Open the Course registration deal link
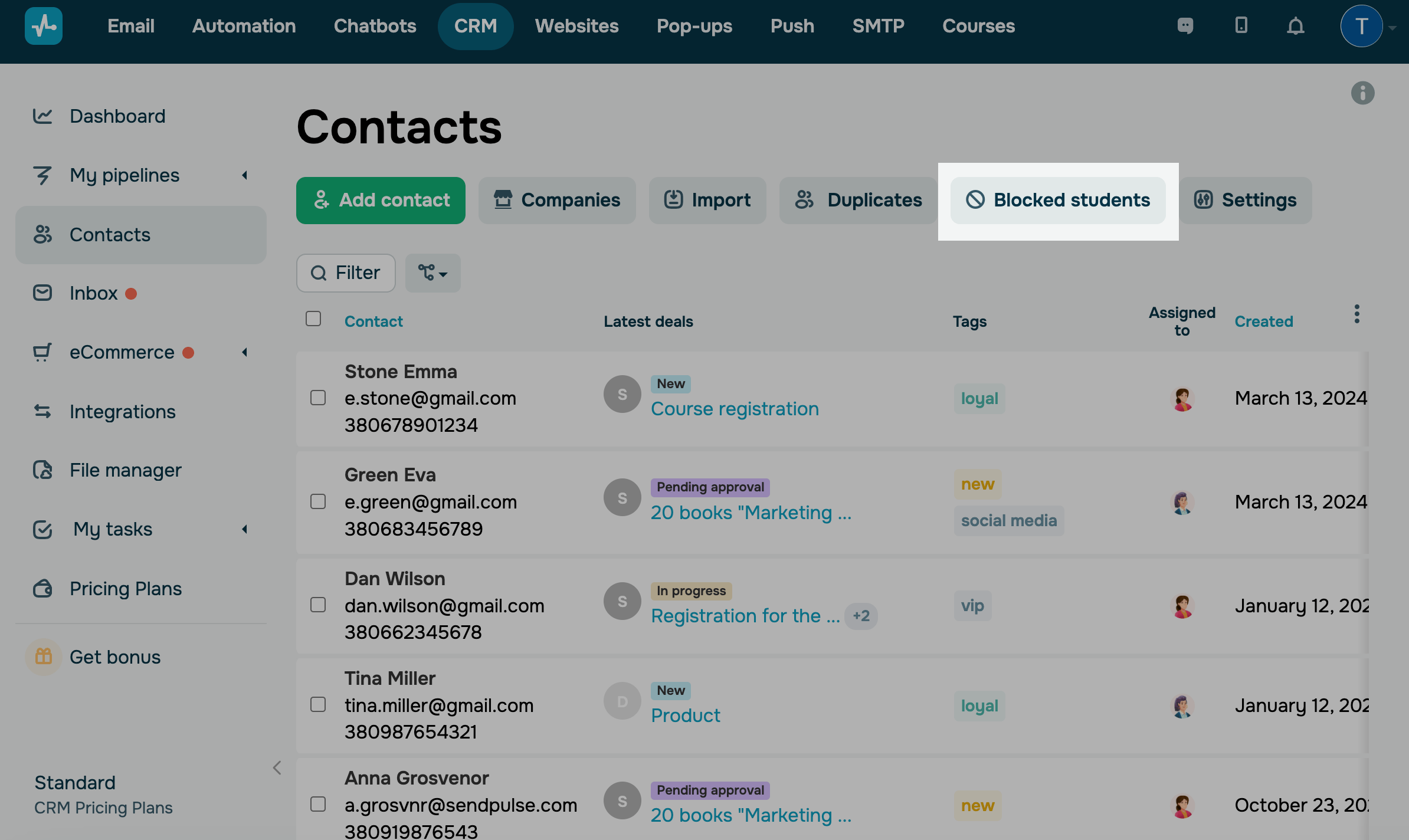Viewport: 1409px width, 840px height. (x=735, y=409)
